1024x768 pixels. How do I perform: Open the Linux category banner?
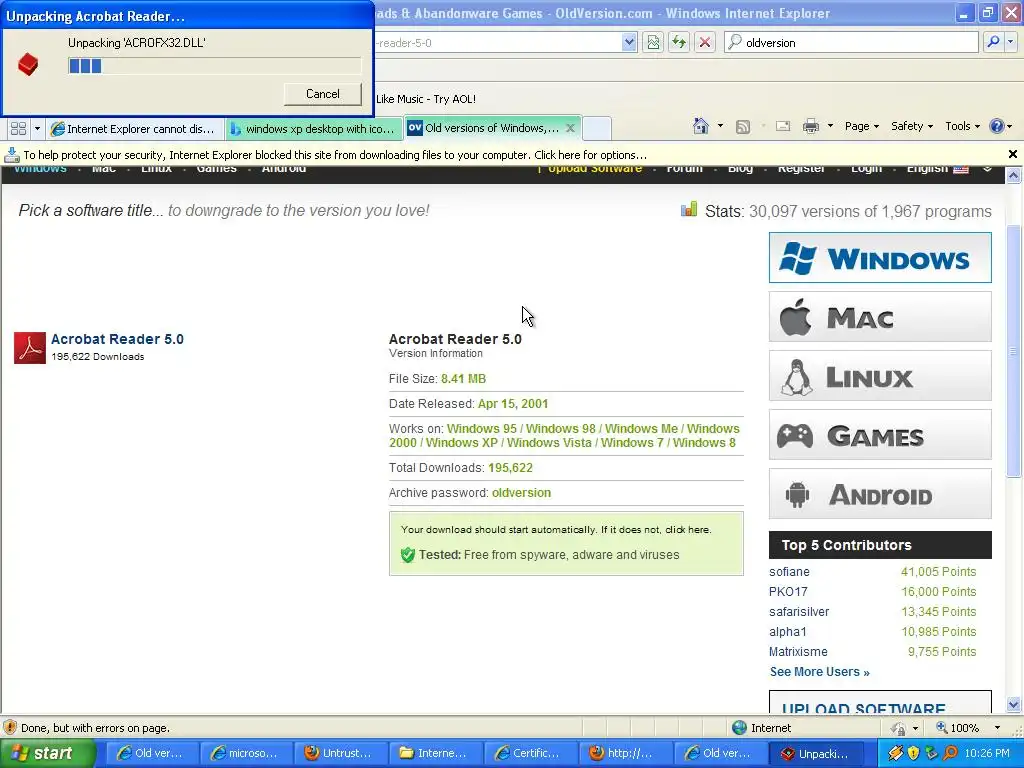(x=880, y=376)
